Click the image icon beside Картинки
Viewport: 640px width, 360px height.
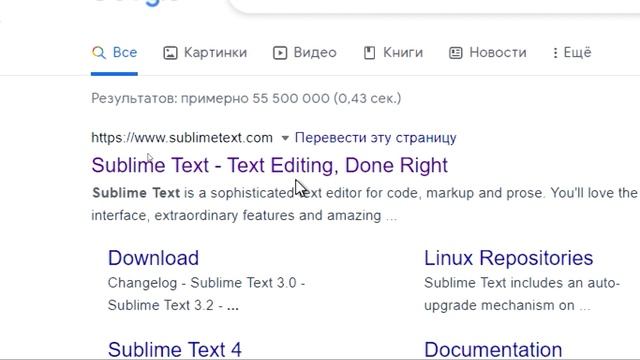170,53
